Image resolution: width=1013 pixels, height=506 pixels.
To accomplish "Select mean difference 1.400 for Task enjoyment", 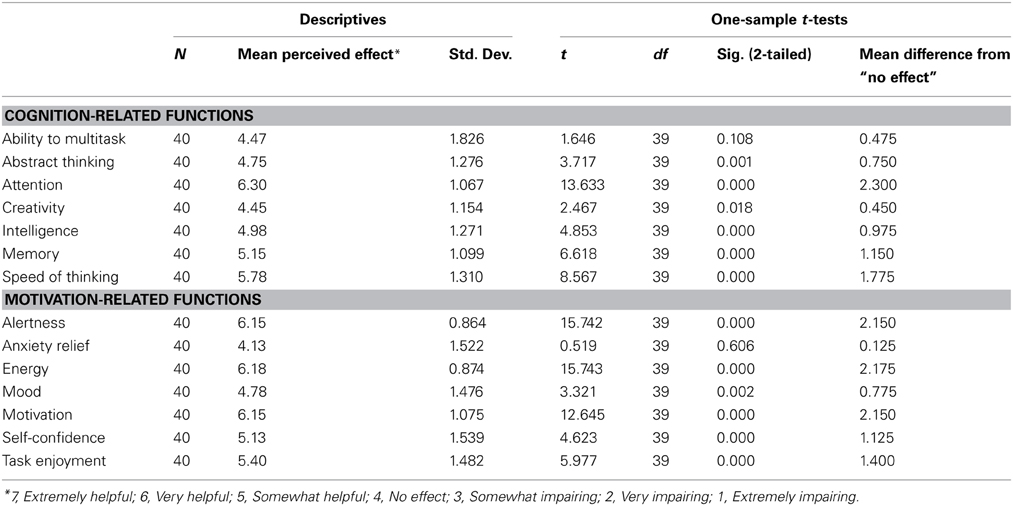I will (x=877, y=461).
